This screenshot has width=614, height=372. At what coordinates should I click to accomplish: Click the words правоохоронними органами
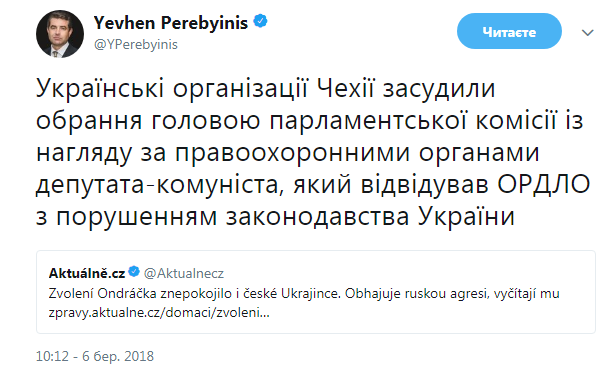[357, 153]
